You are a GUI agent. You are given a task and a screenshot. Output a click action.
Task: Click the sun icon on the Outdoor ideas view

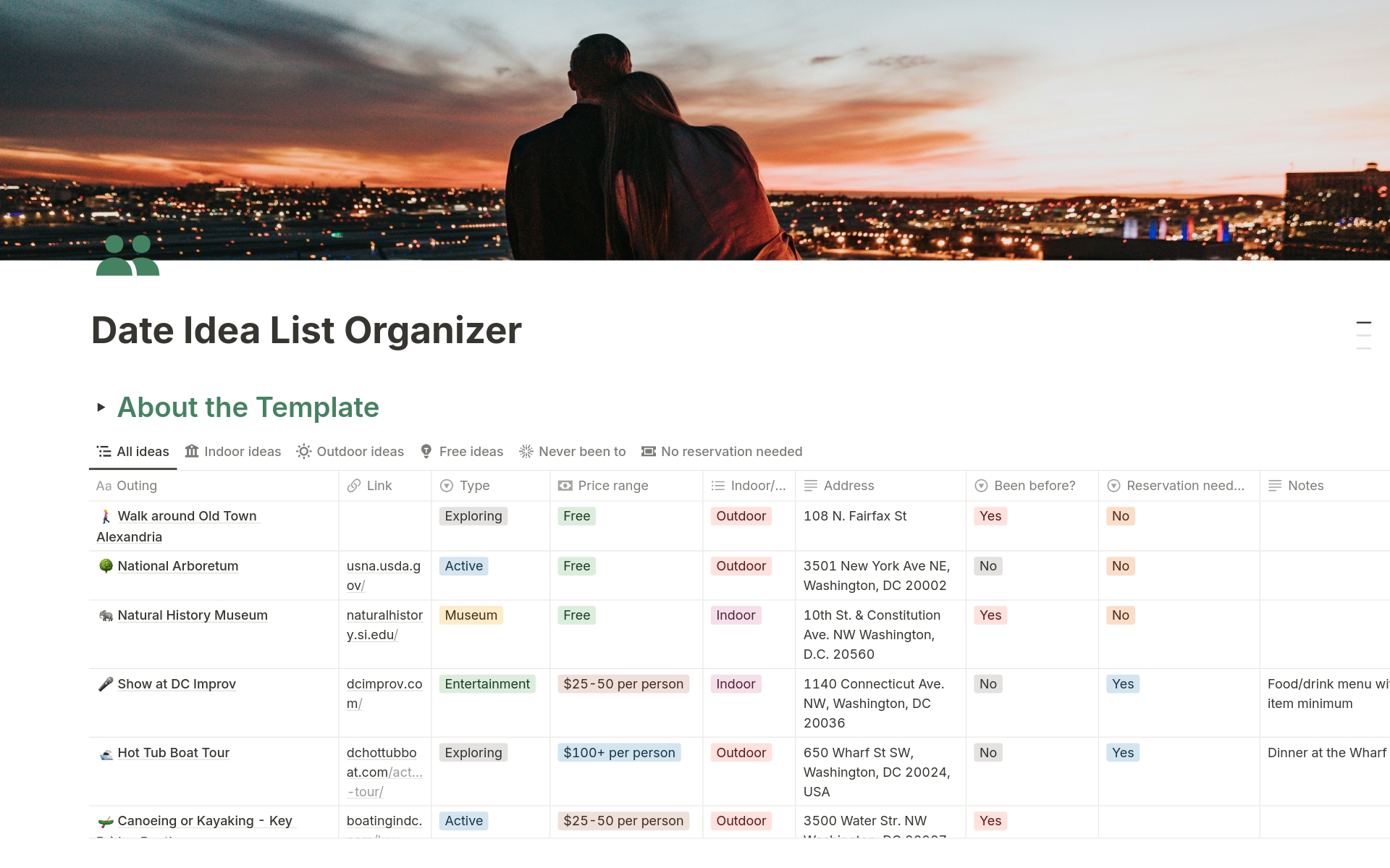pyautogui.click(x=303, y=451)
